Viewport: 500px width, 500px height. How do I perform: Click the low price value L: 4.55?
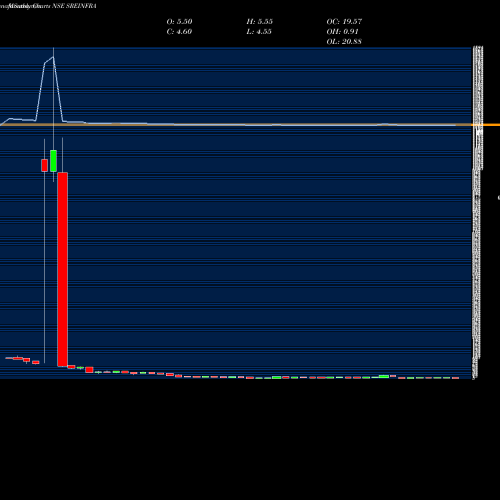click(259, 32)
